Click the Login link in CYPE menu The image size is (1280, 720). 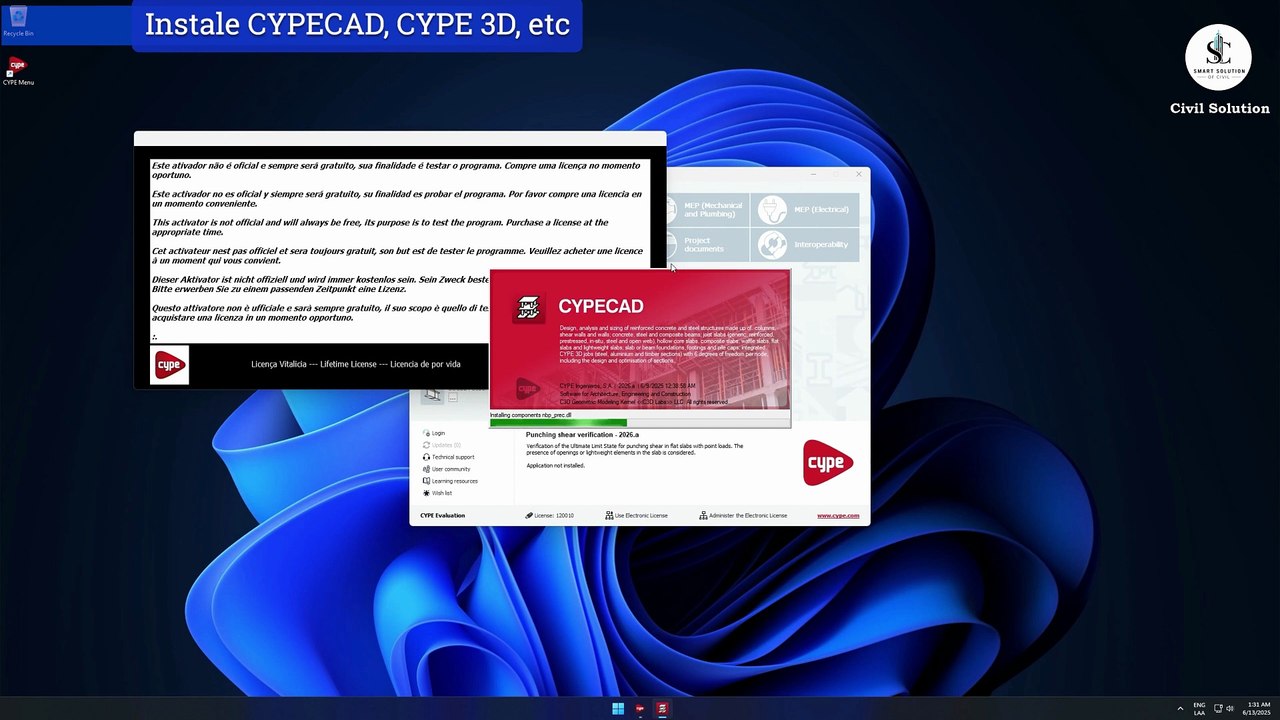[438, 433]
